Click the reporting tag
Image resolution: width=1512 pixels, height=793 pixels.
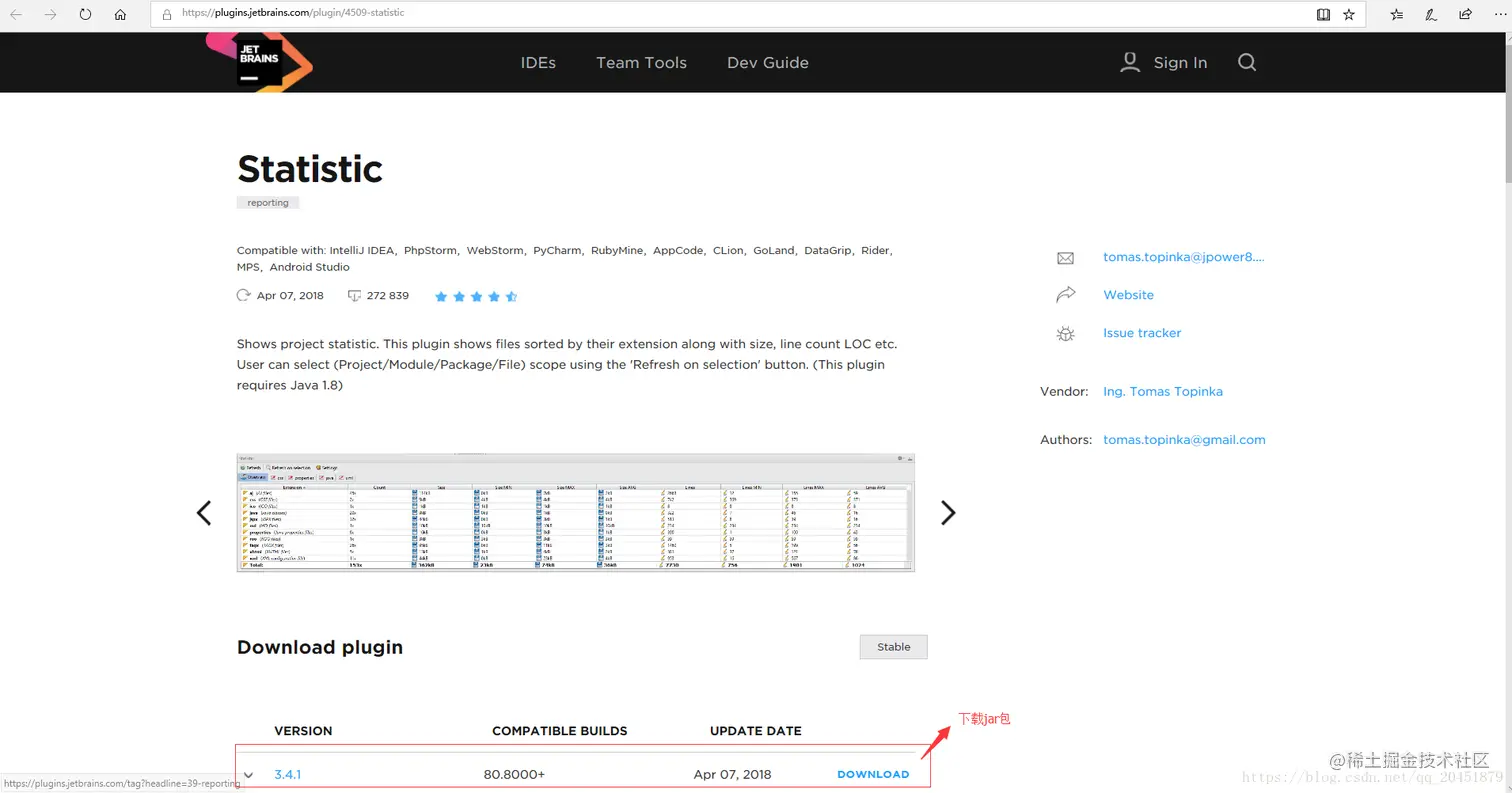coord(268,203)
